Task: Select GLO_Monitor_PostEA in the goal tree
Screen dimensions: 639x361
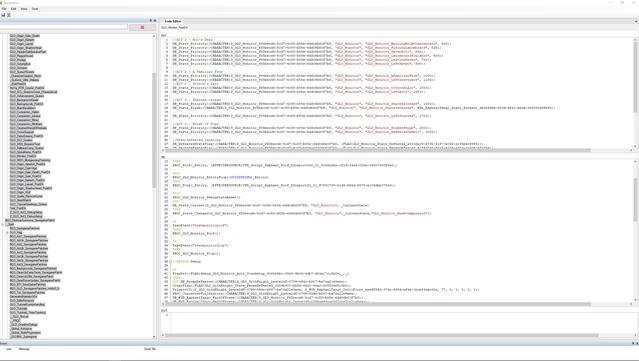Action: point(23,156)
